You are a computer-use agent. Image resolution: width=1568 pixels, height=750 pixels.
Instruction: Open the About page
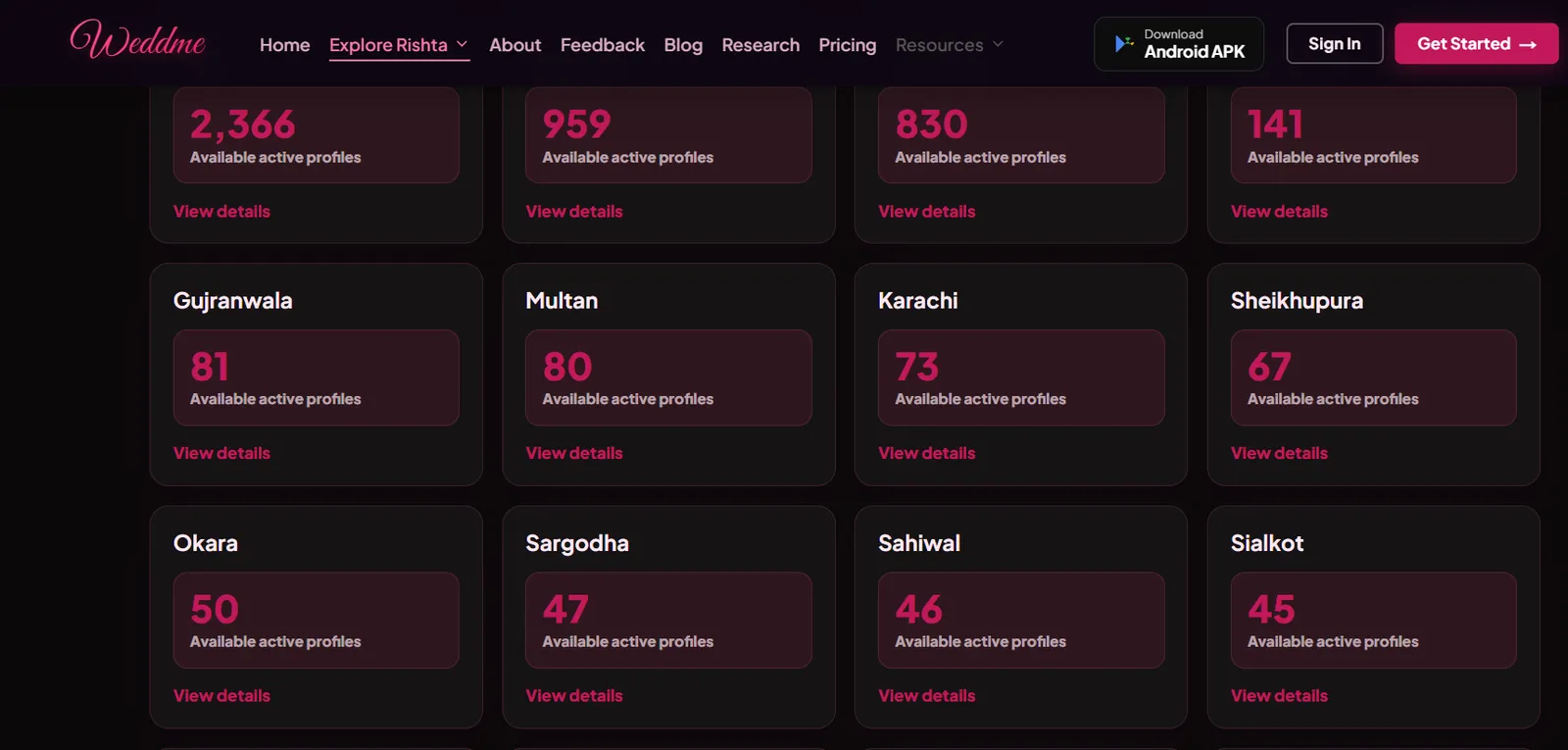[x=515, y=45]
